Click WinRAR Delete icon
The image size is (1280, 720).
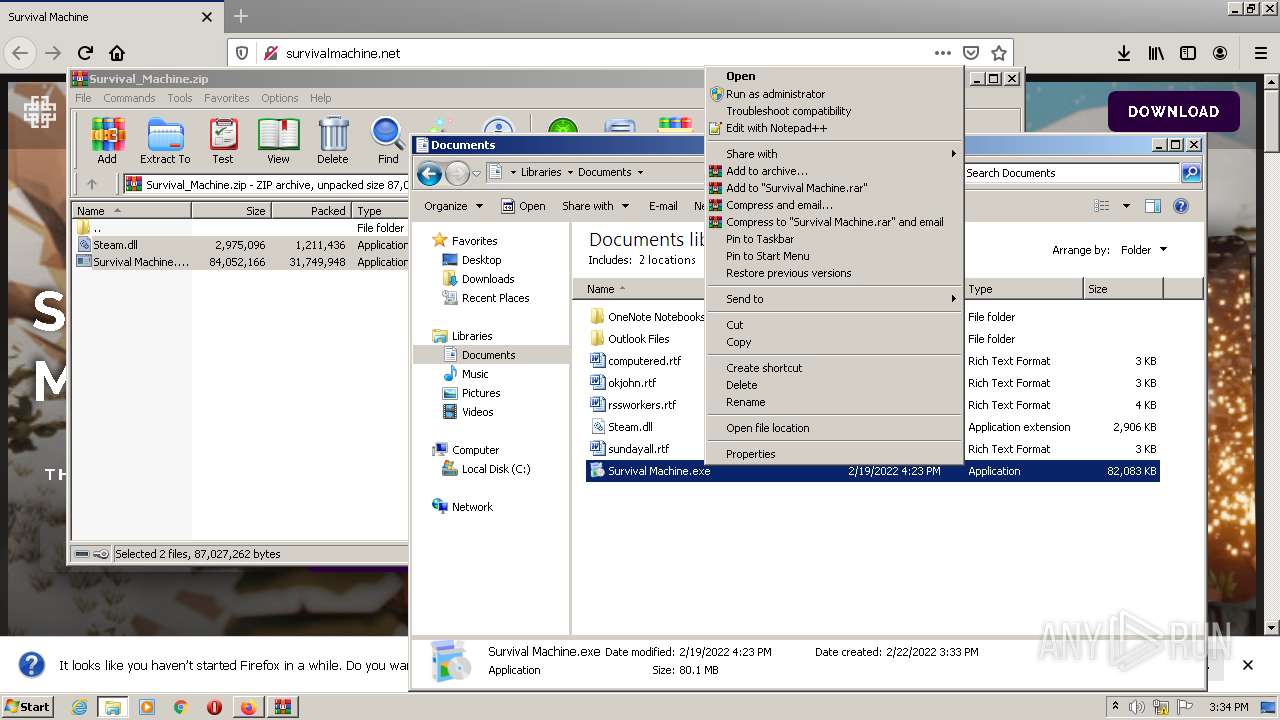(333, 140)
